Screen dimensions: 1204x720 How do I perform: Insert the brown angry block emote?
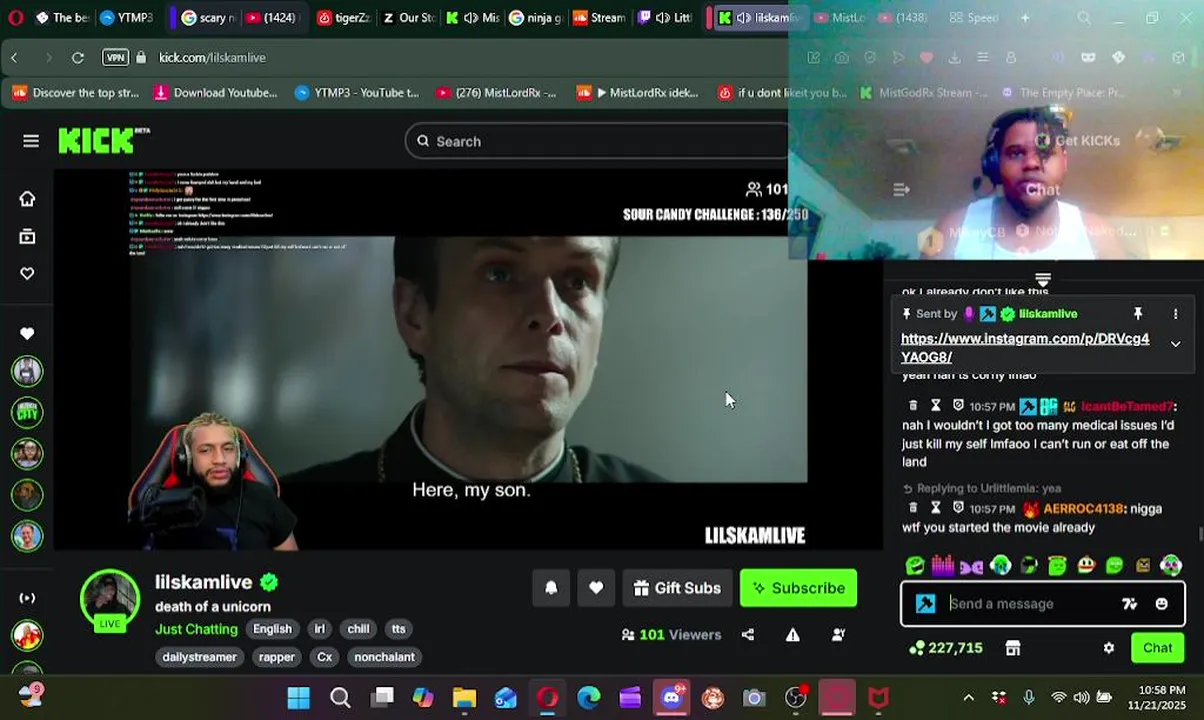1143,566
